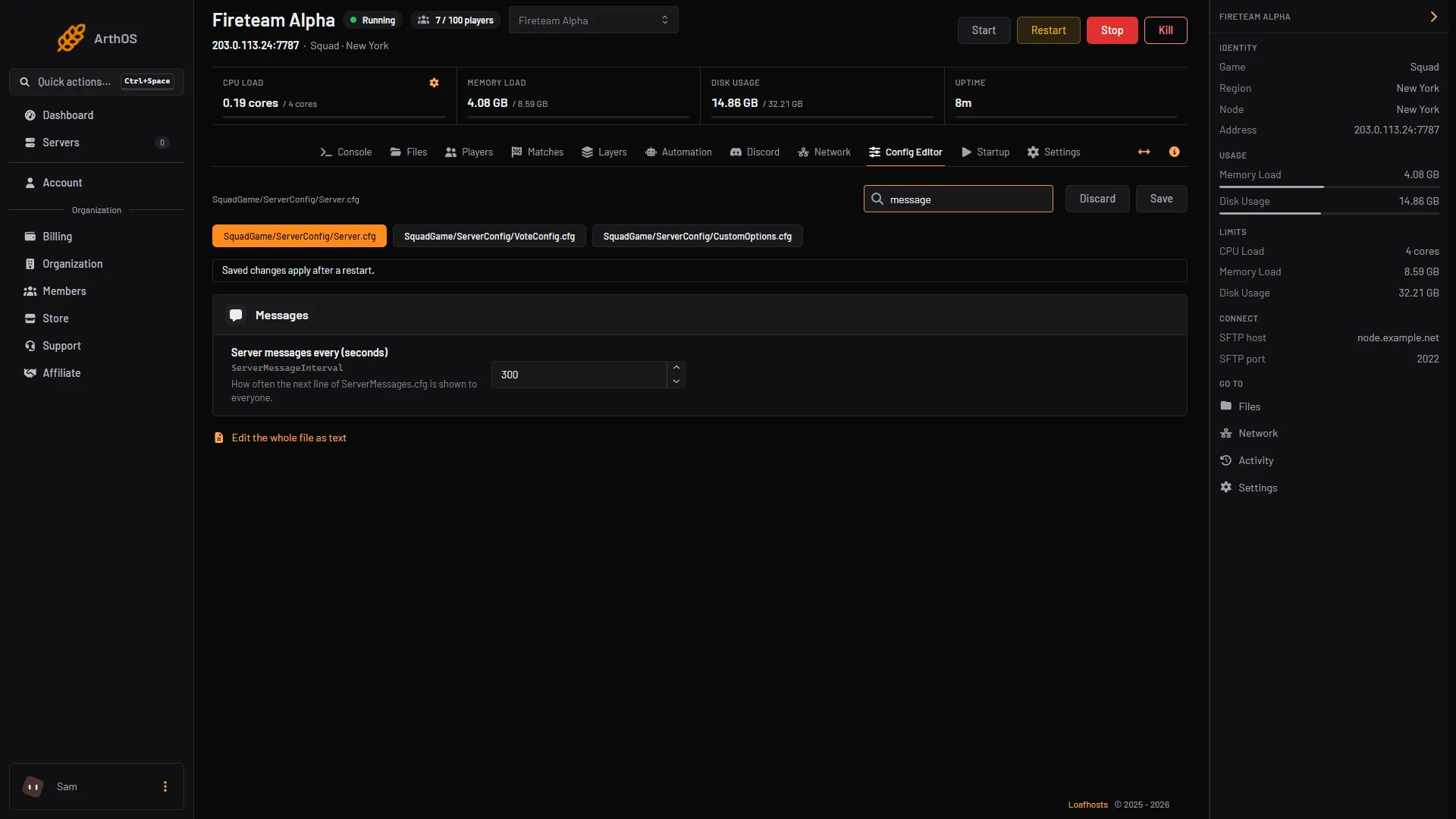Screen dimensions: 1456x819
Task: Open Affiliate in sidebar
Action: (x=96, y=373)
